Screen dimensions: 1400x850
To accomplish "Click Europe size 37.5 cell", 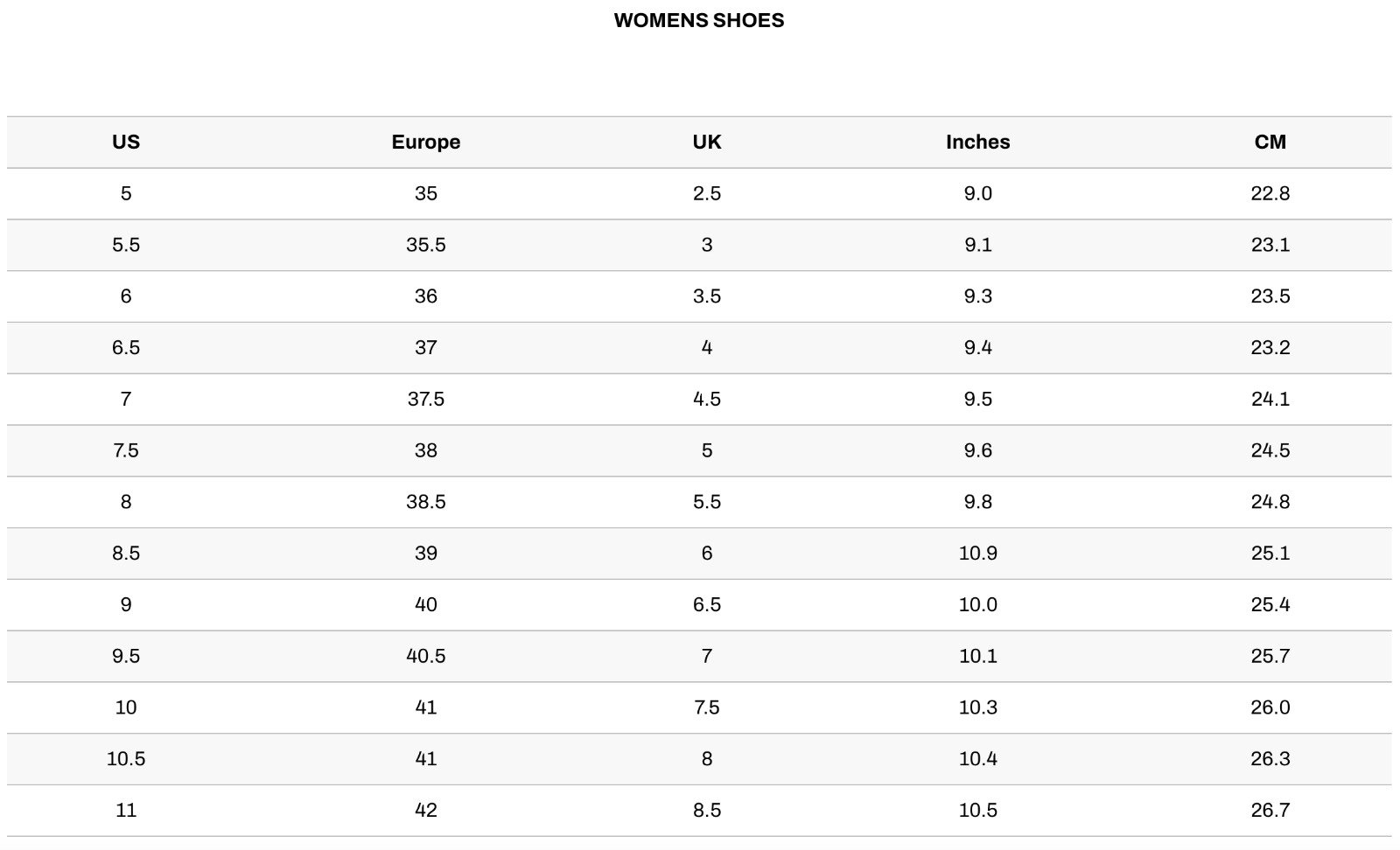I will (425, 399).
